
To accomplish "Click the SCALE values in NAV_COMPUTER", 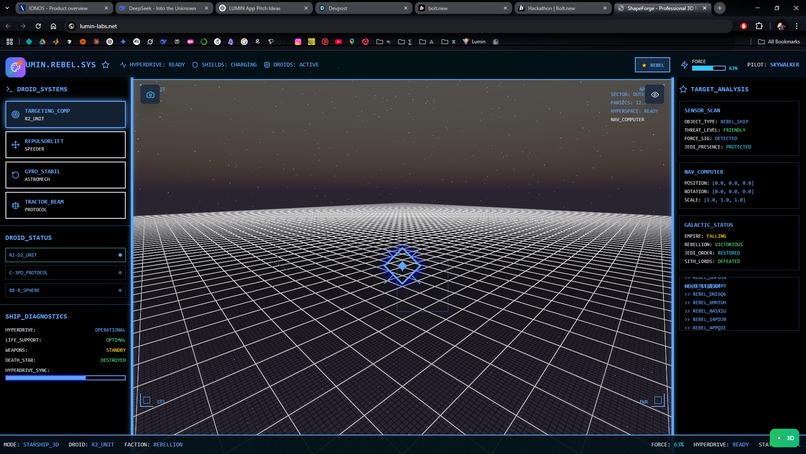I will [x=724, y=200].
